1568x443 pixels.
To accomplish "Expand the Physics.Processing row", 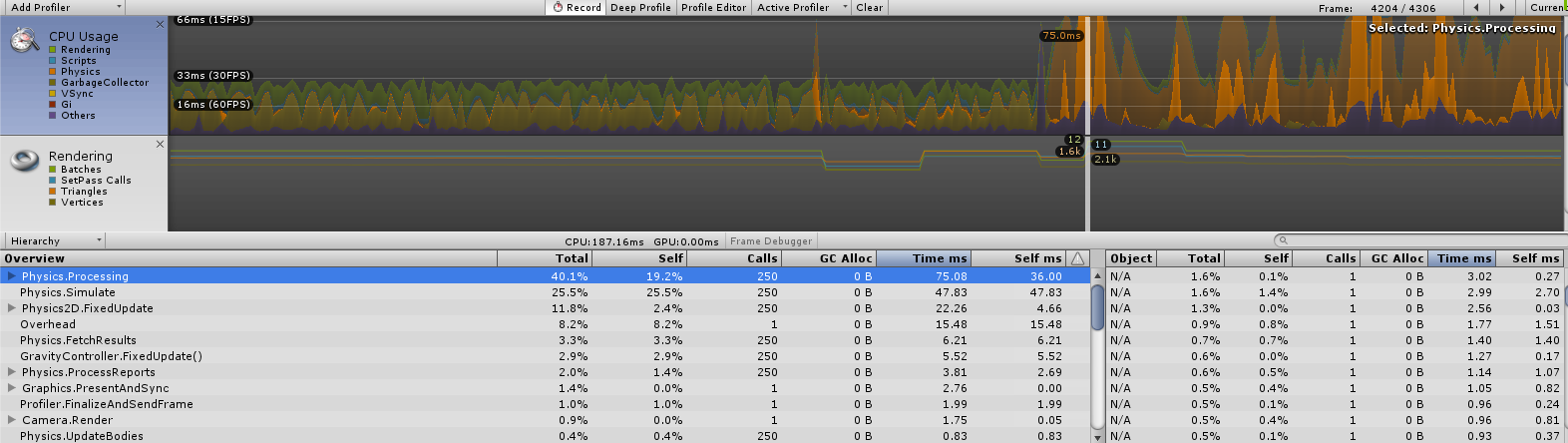I will pyautogui.click(x=11, y=276).
